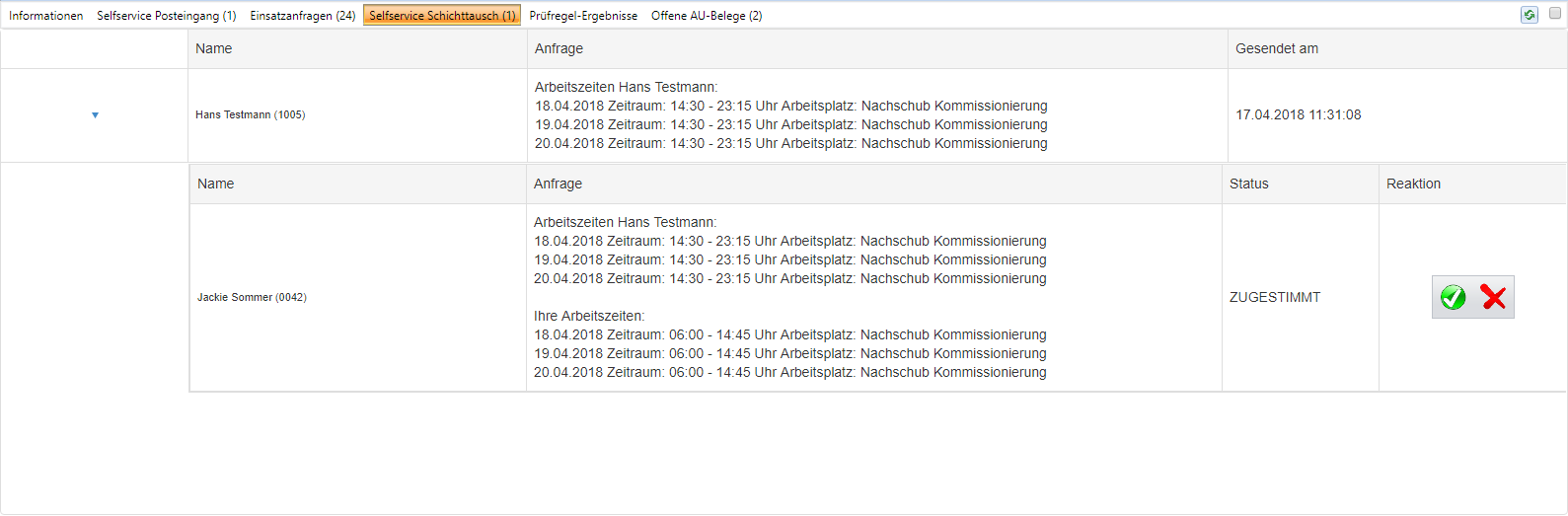Screen dimensions: 1568x516
Task: Collapse the Hans Testmann row arrow
Action: tap(95, 115)
